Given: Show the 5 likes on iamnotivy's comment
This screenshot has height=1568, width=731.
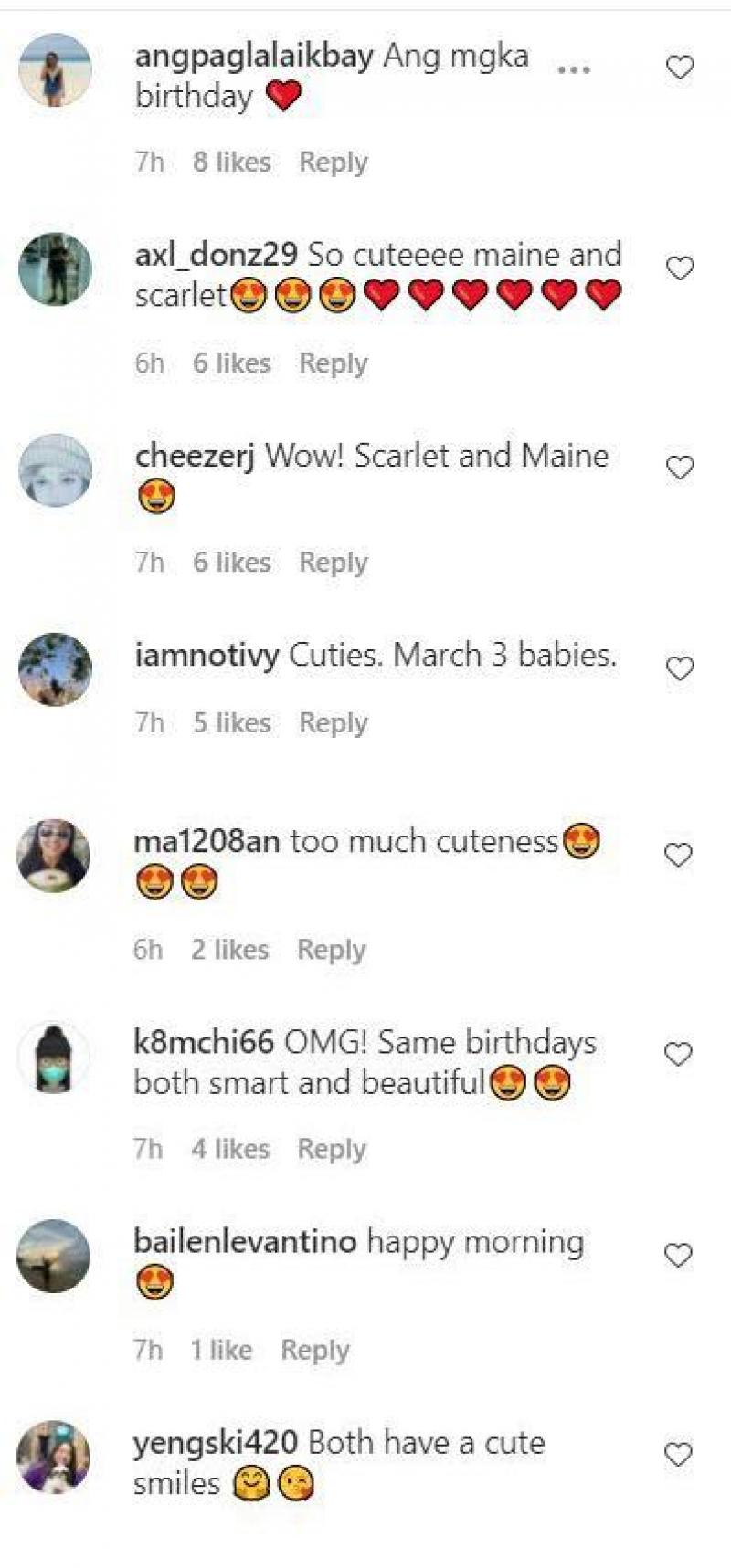Looking at the screenshot, I should 231,723.
